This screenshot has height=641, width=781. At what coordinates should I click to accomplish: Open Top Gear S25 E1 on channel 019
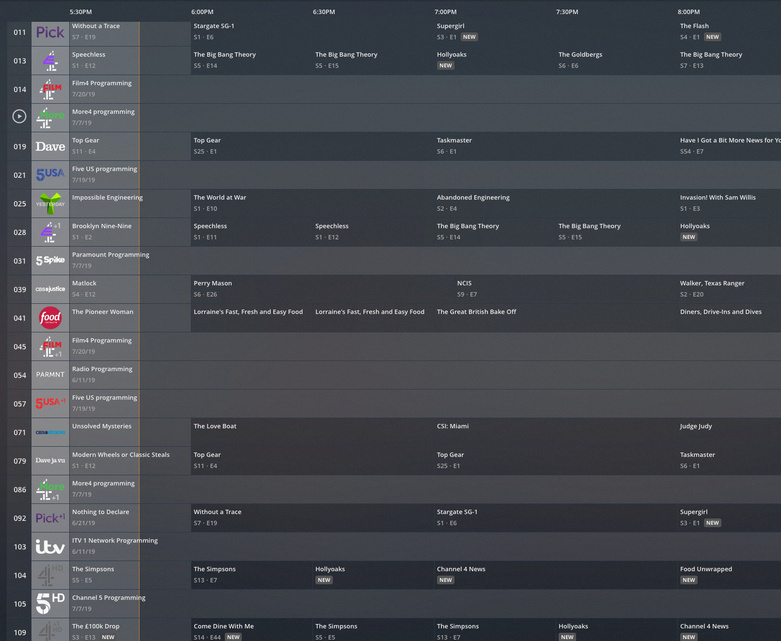click(312, 147)
